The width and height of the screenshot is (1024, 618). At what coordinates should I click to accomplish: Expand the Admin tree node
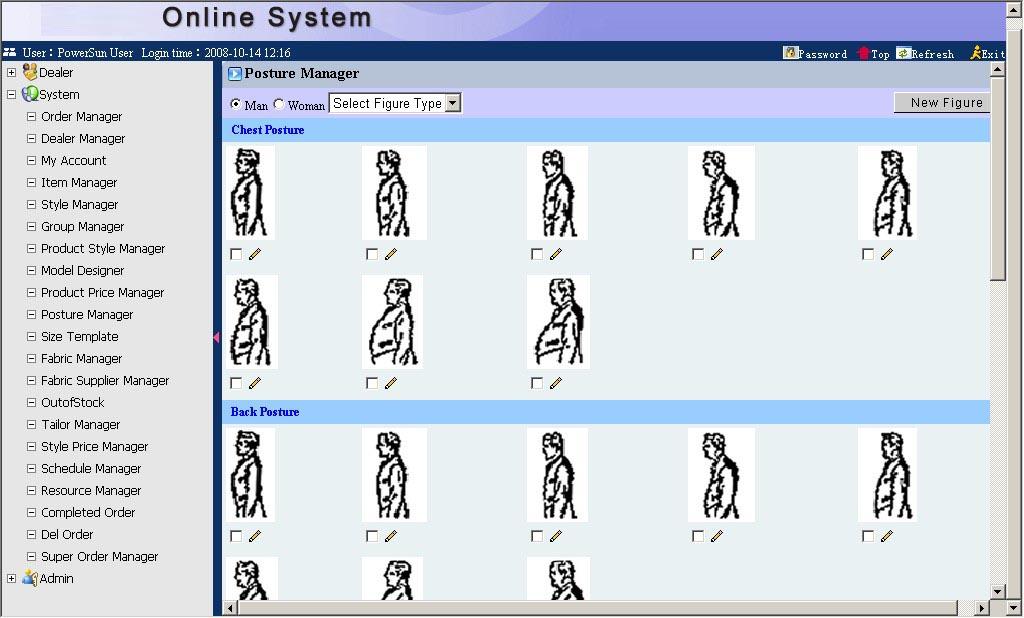tap(11, 579)
